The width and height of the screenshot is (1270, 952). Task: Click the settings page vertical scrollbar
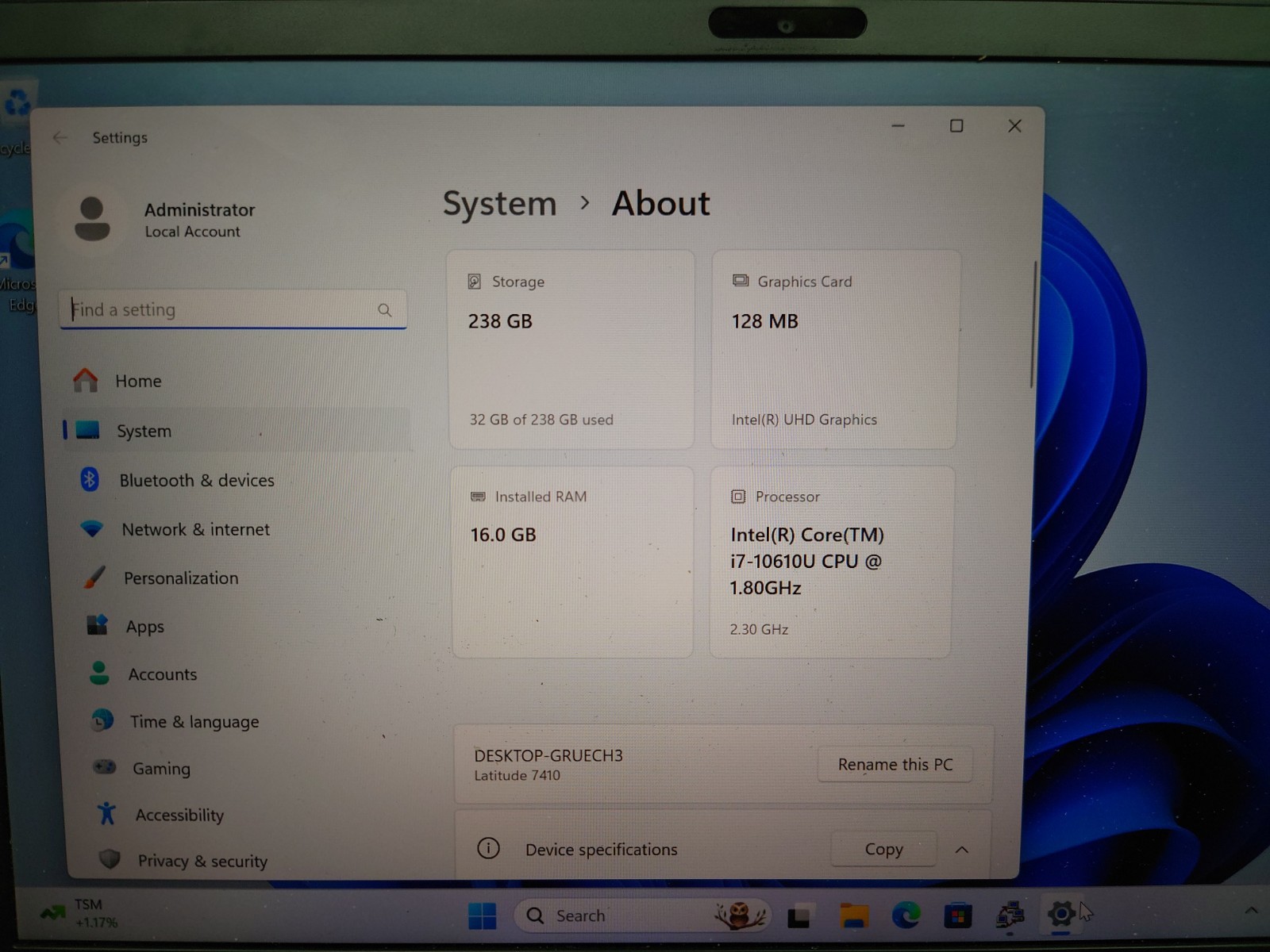point(1033,325)
